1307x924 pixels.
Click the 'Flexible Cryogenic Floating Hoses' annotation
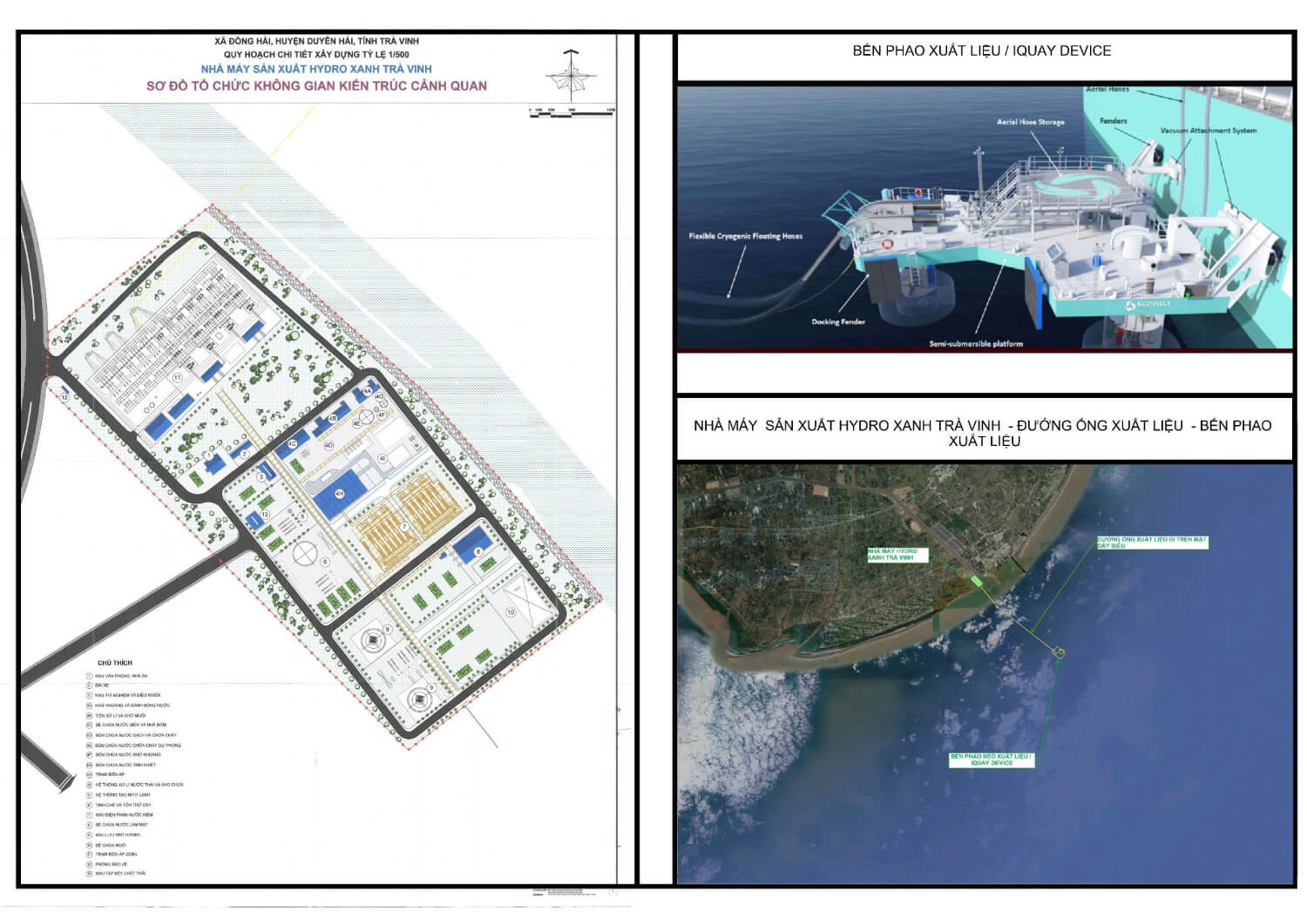(x=746, y=236)
